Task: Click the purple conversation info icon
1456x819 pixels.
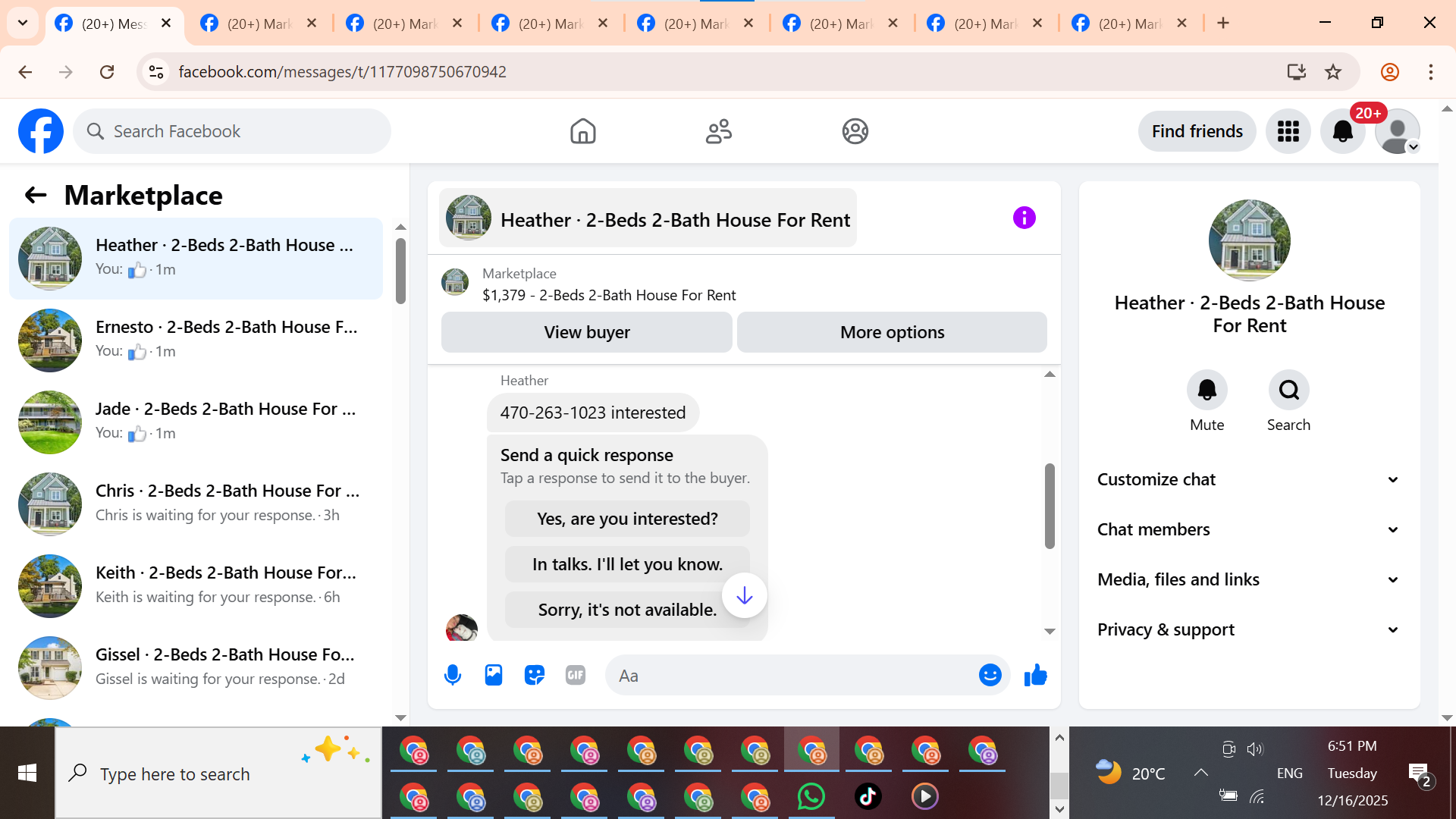Action: click(x=1024, y=218)
